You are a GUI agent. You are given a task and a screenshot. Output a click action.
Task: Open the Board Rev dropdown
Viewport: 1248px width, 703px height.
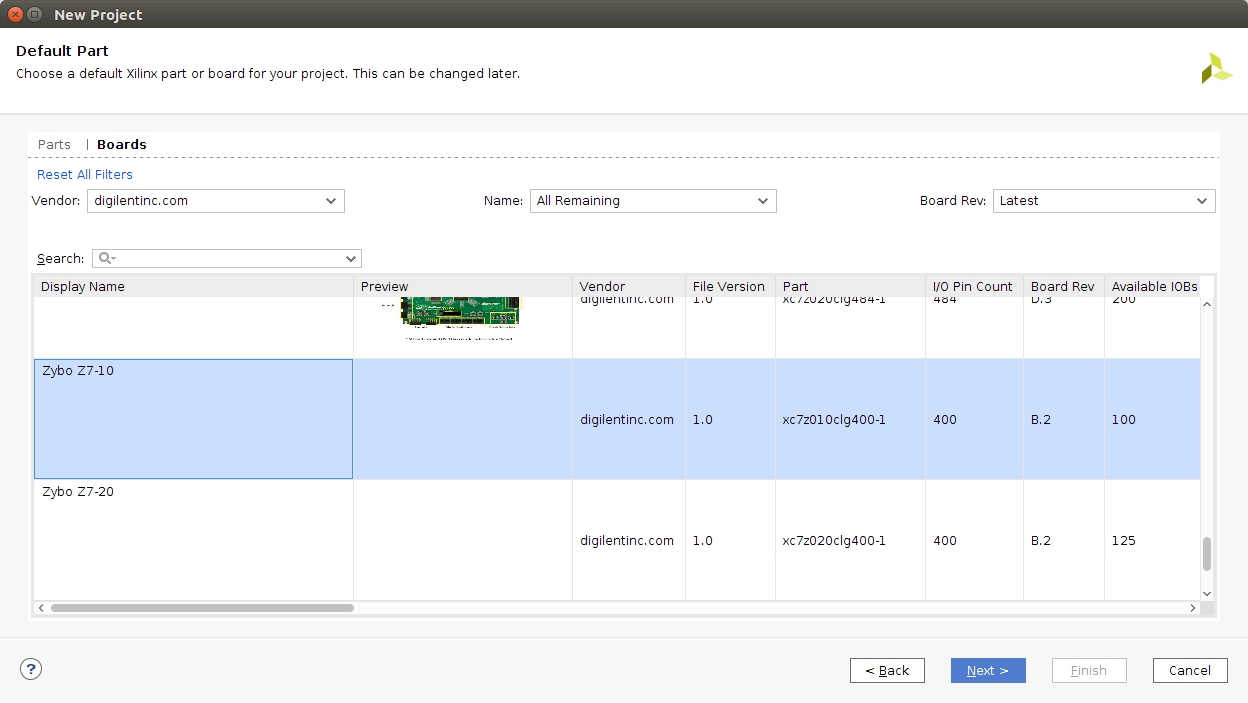pos(1103,201)
